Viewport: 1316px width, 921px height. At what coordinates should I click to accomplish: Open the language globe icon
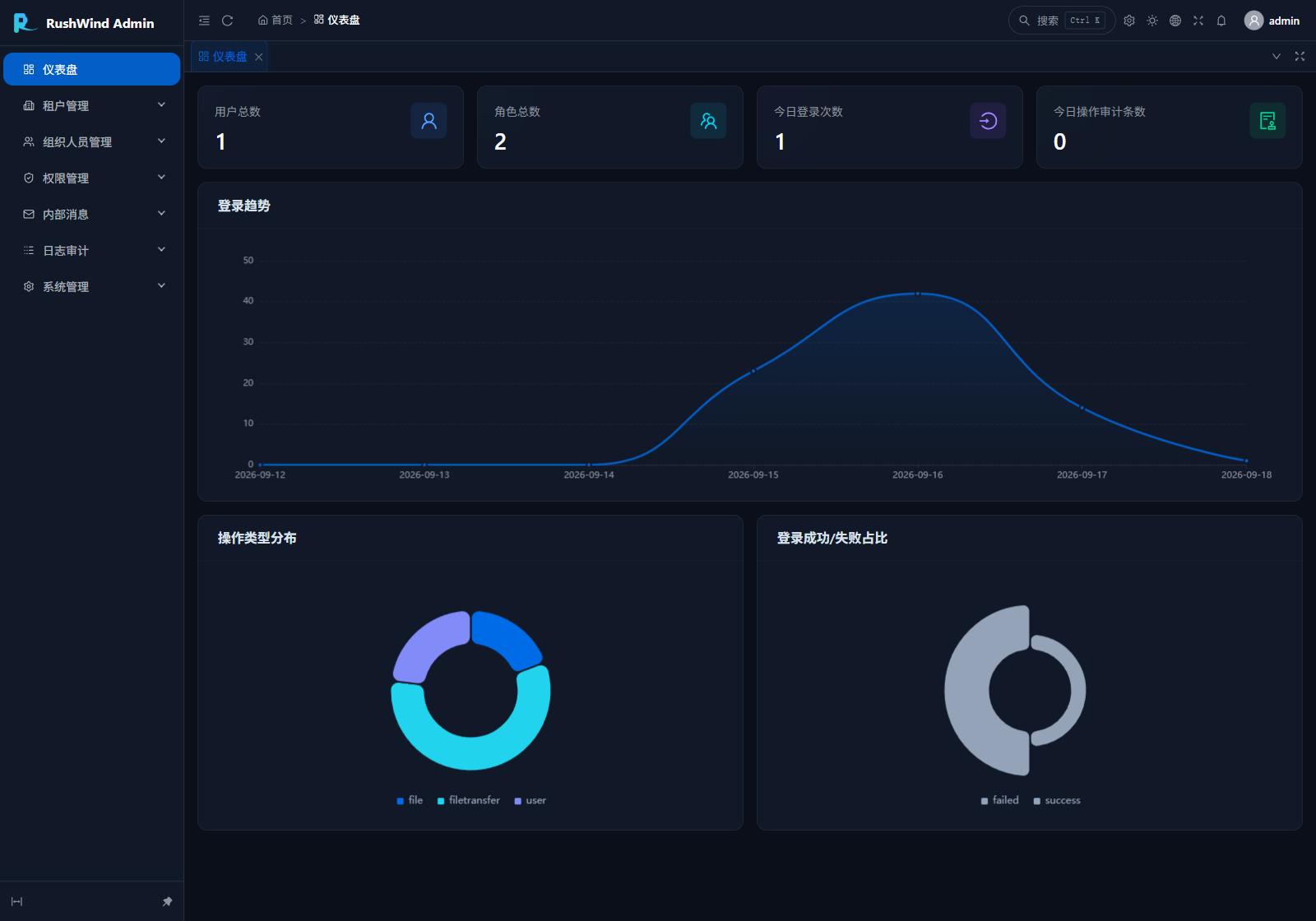click(x=1175, y=21)
